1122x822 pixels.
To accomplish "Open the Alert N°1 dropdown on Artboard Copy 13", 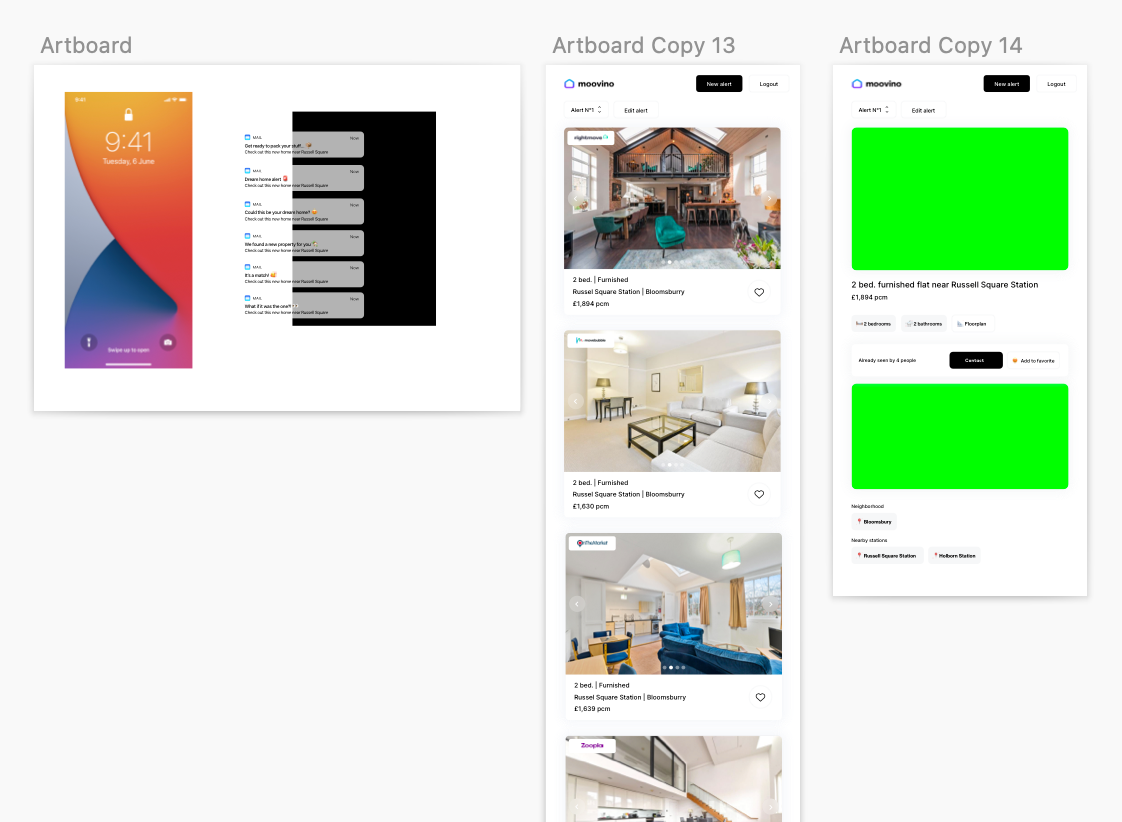I will 584,110.
